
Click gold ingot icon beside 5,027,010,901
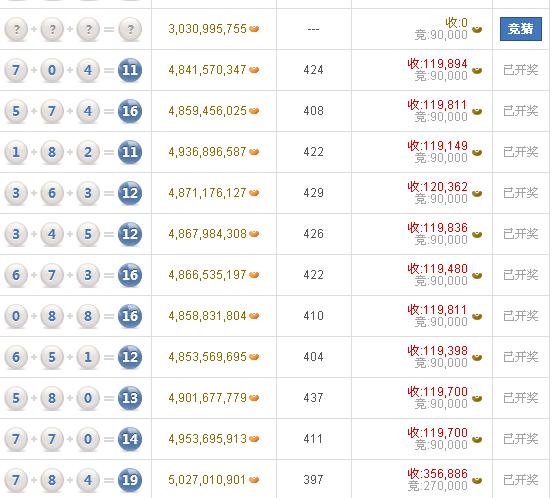pos(254,480)
